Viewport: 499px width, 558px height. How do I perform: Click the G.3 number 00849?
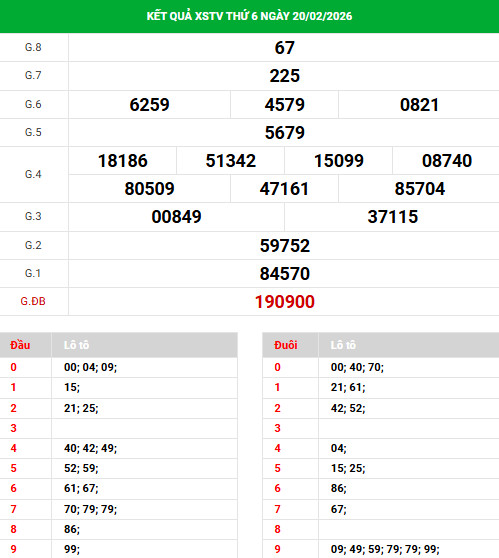(177, 217)
